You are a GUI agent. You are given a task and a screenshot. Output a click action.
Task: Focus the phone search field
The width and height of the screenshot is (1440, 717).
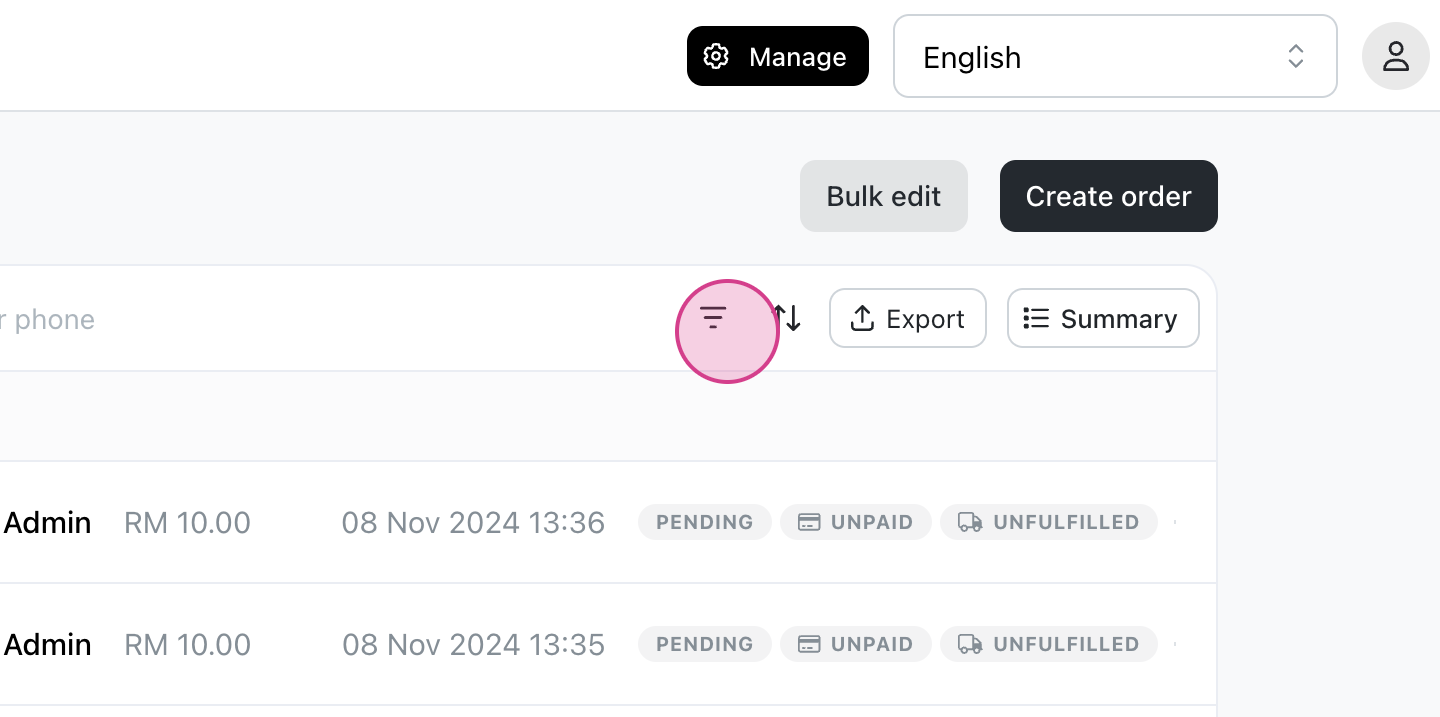pyautogui.click(x=330, y=319)
